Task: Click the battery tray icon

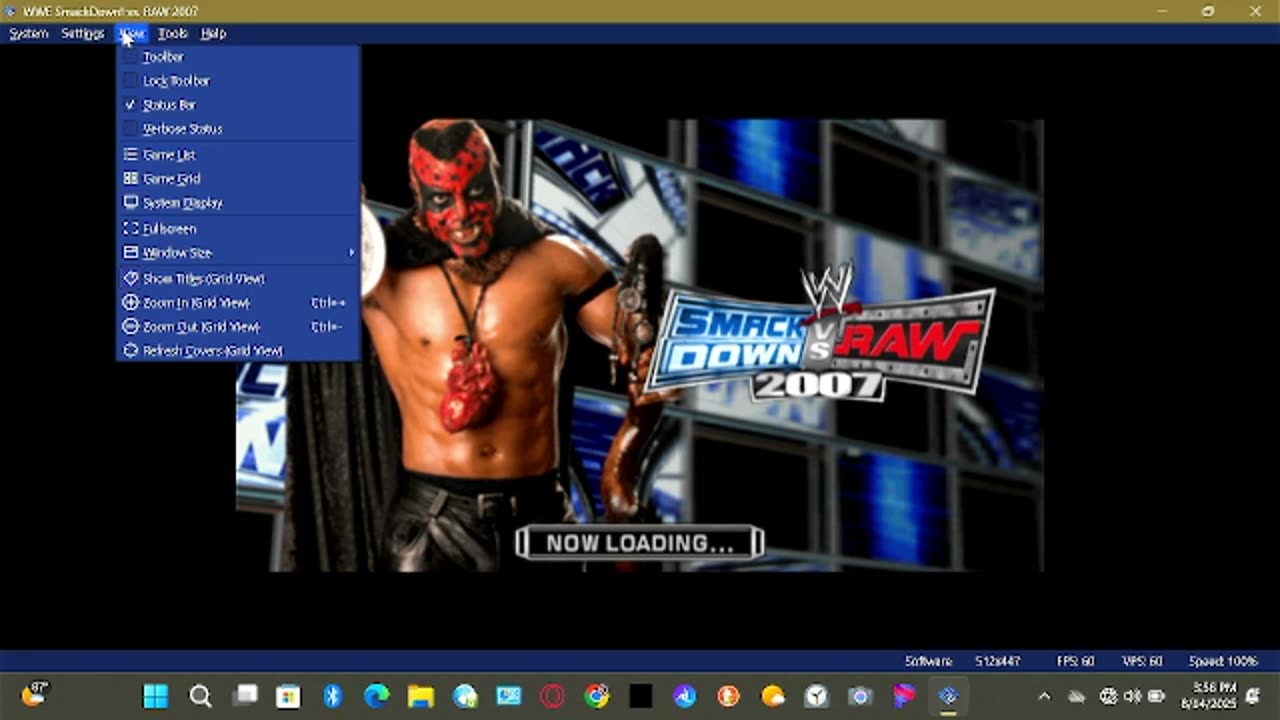Action: point(1156,697)
